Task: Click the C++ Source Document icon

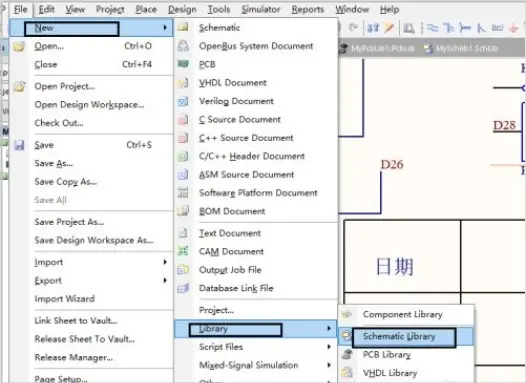Action: pos(183,138)
